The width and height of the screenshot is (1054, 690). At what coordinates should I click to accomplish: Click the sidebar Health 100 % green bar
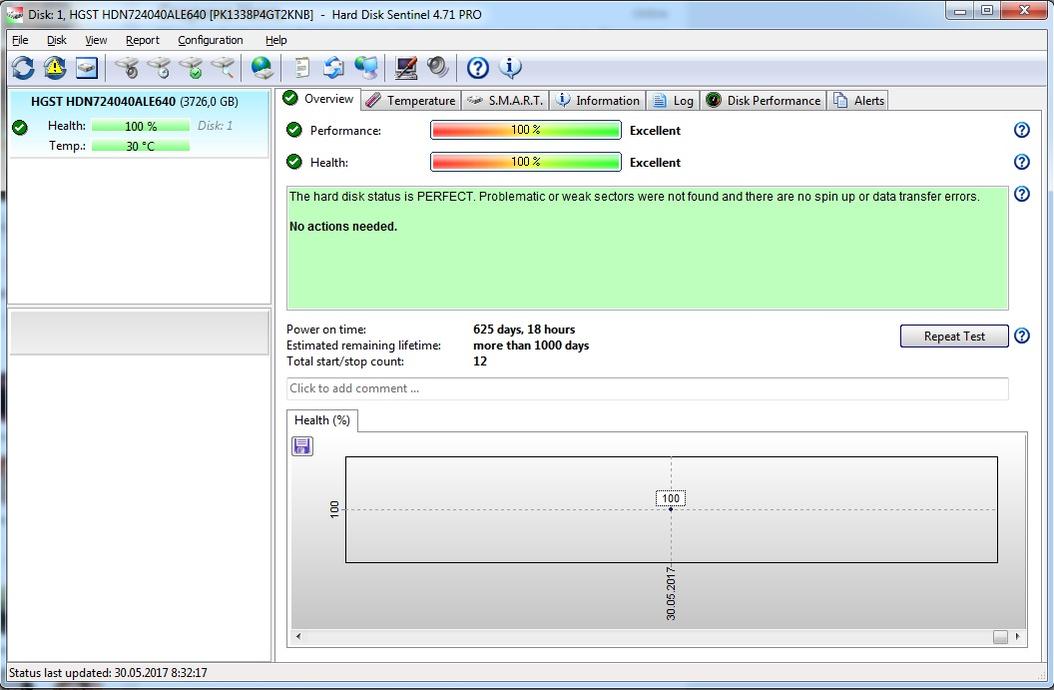pos(140,126)
